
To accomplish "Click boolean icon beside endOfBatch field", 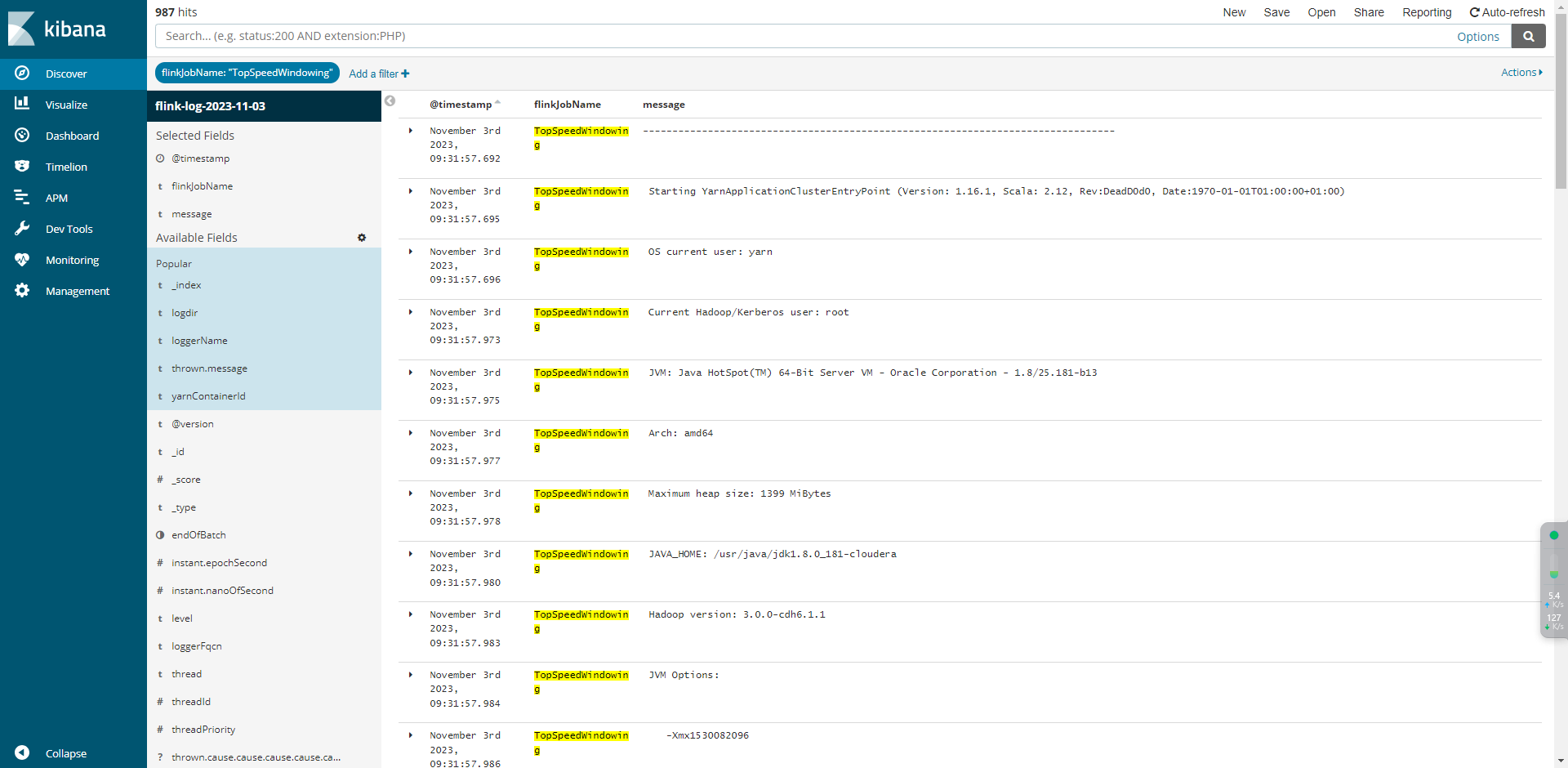I will (160, 535).
